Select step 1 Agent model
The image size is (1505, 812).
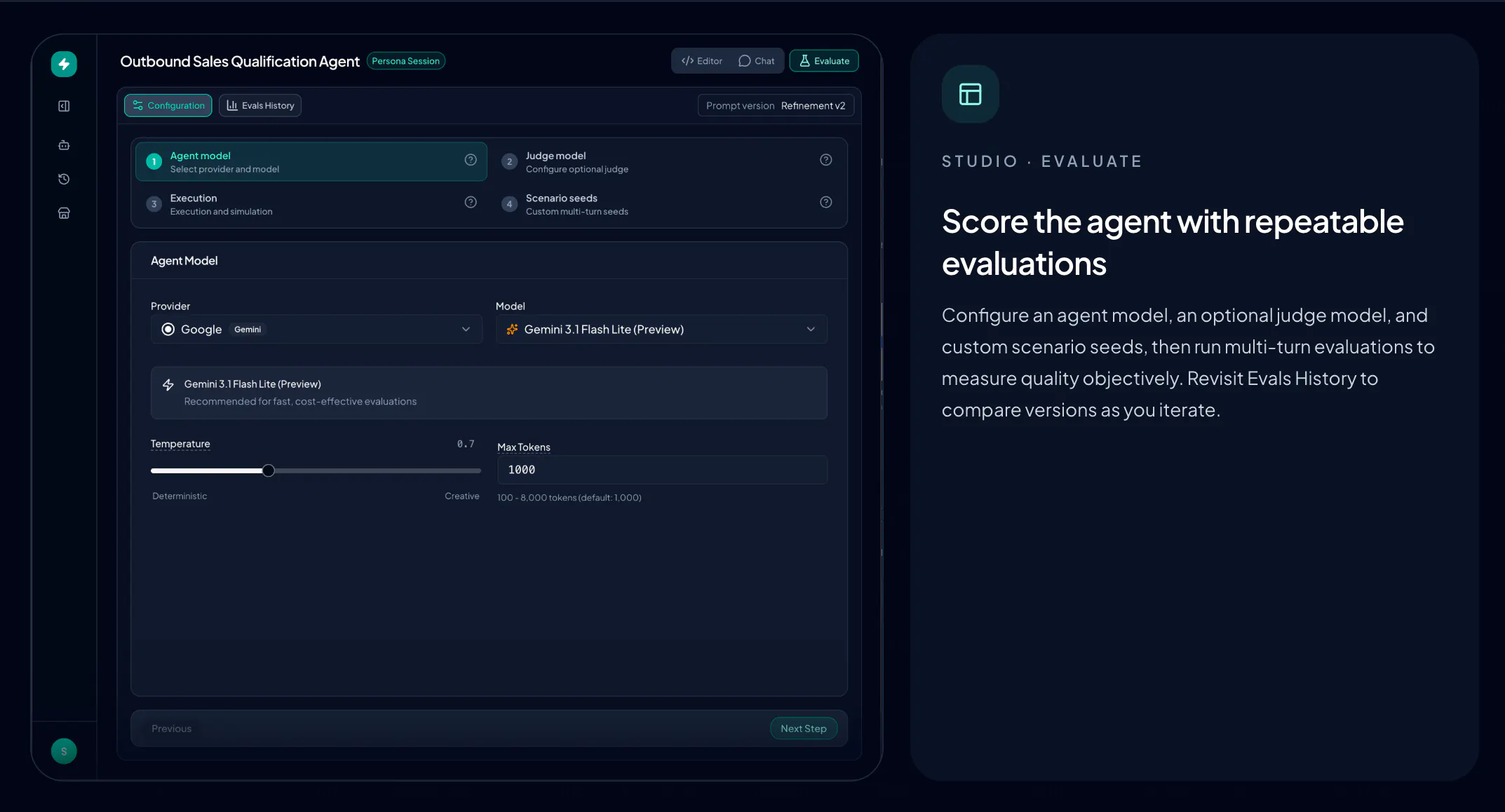[311, 162]
